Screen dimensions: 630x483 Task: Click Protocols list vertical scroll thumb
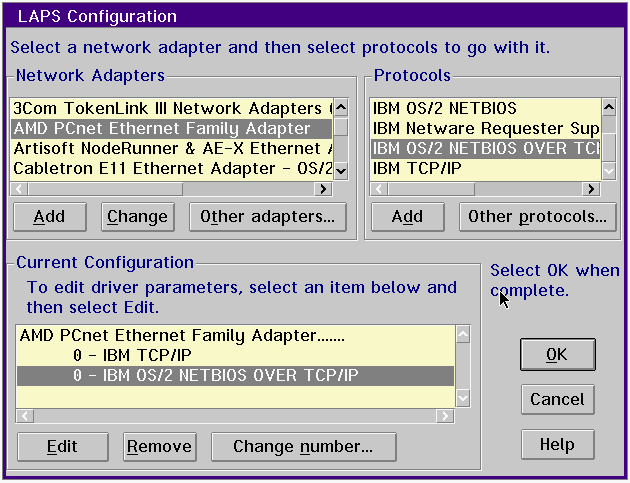pos(609,147)
